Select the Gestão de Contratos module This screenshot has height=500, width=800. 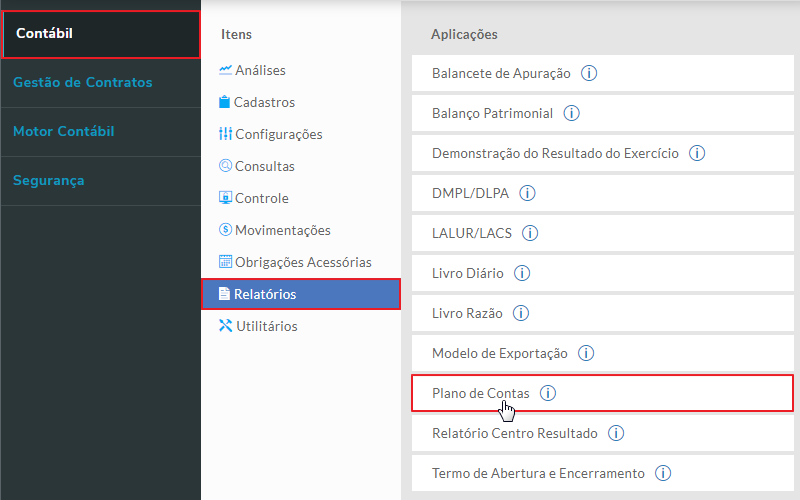(83, 82)
